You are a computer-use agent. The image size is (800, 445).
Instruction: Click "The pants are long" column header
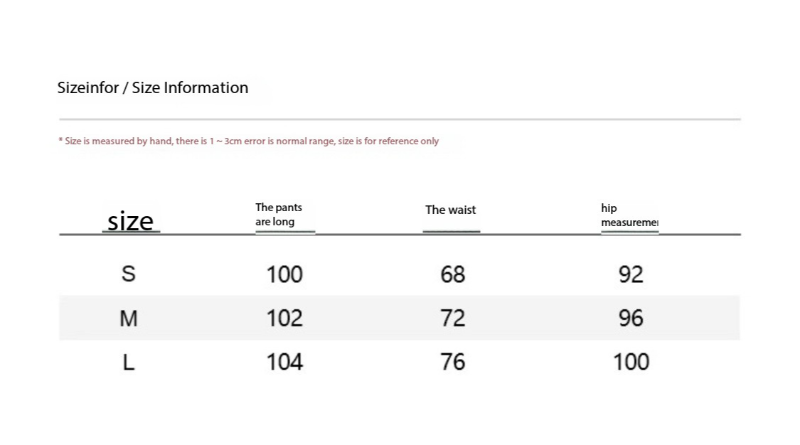[278, 214]
